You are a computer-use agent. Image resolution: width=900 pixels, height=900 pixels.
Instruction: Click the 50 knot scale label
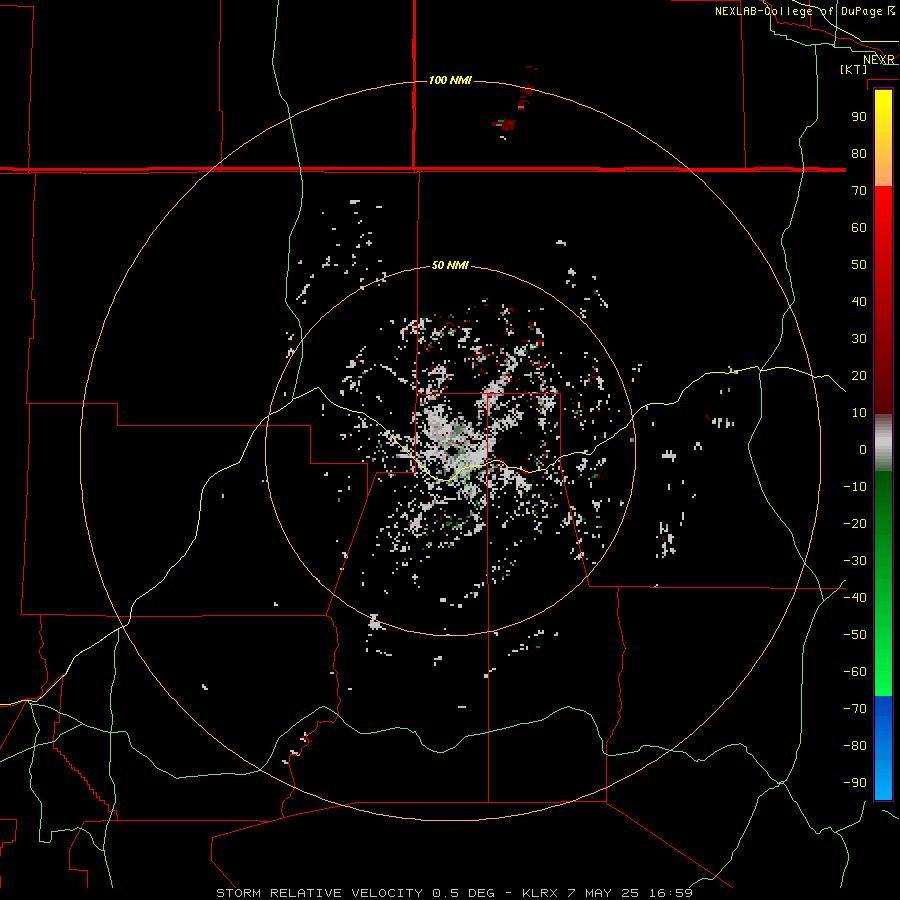point(859,265)
